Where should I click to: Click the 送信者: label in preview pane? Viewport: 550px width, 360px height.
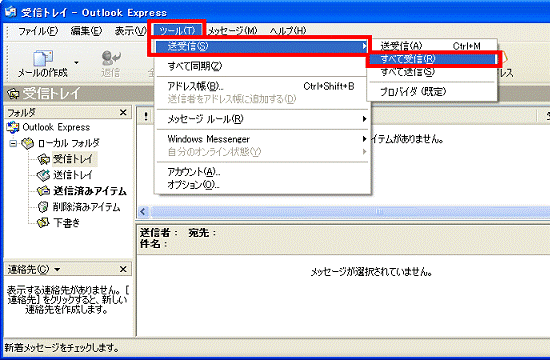[x=159, y=233]
